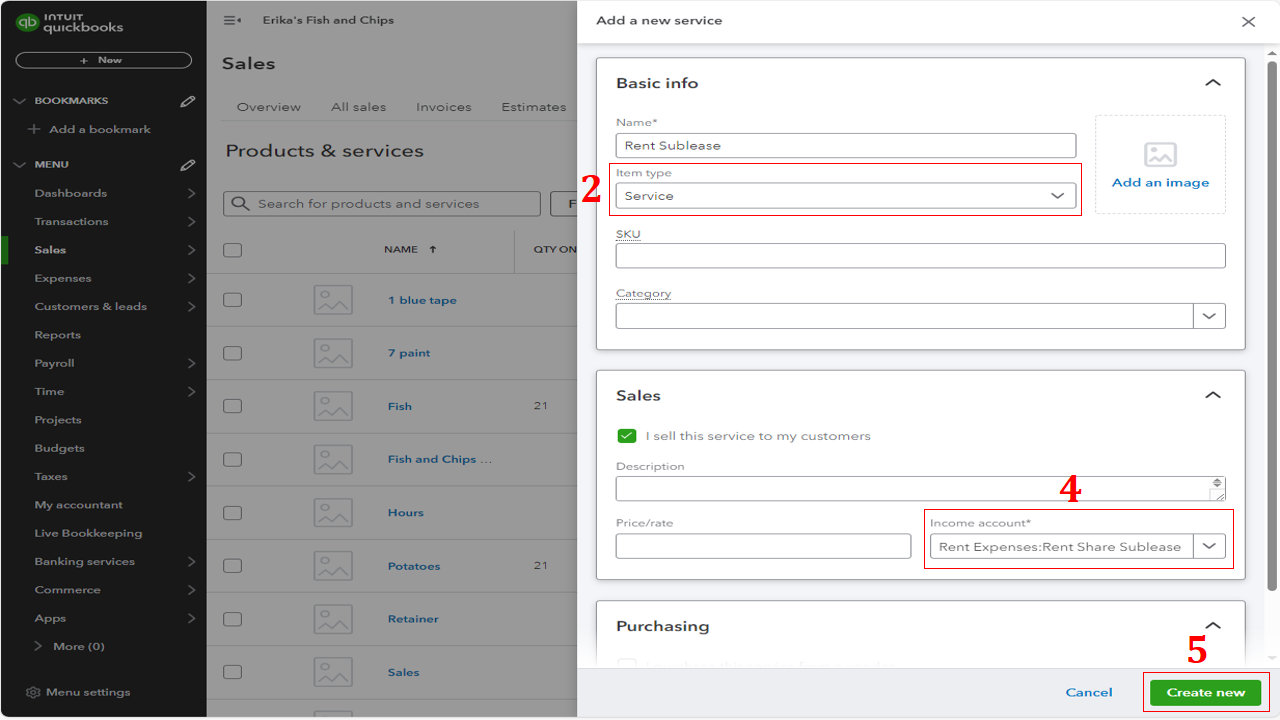The width and height of the screenshot is (1280, 720).
Task: Click Add a bookmark
Action: click(x=100, y=129)
